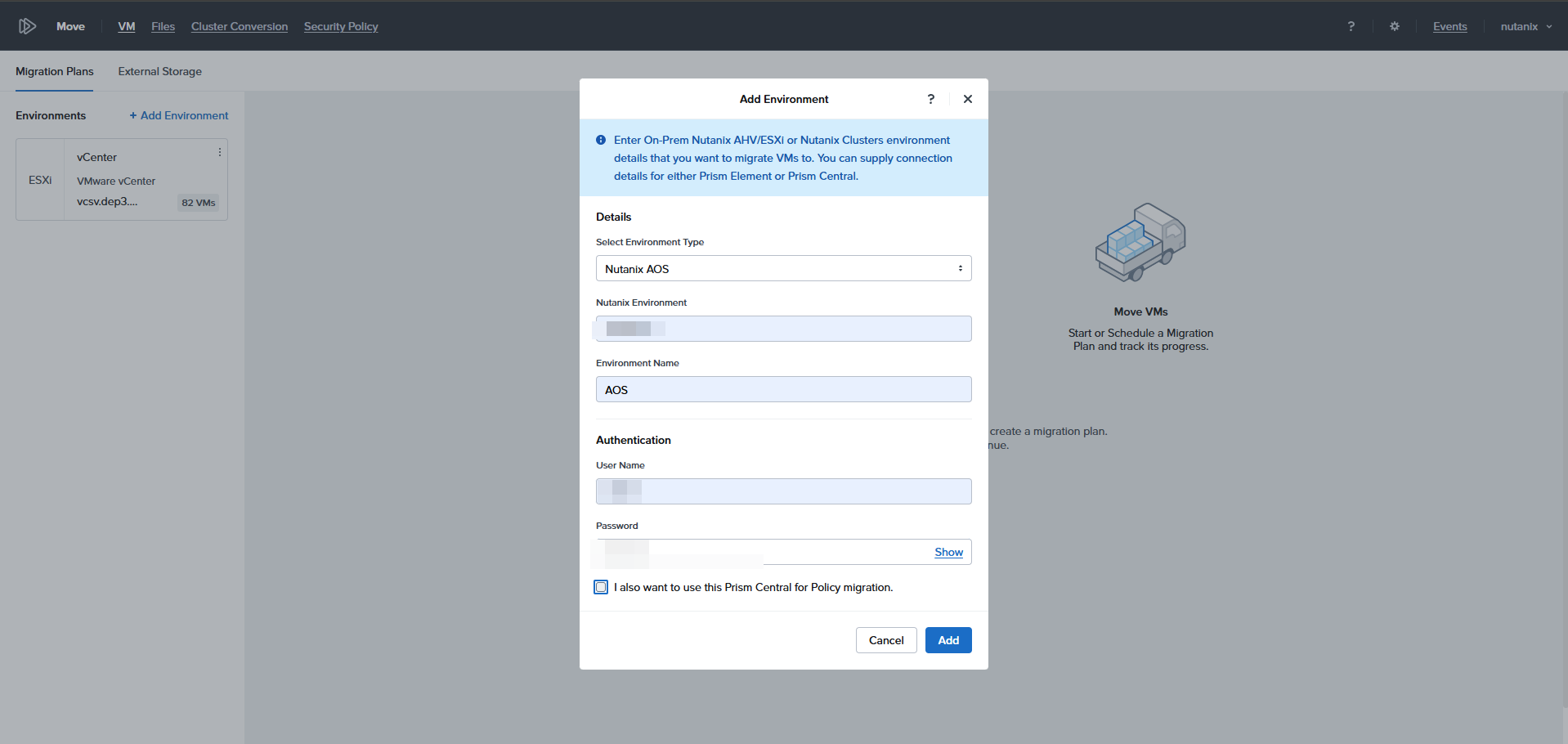Open the Events link

1449,26
